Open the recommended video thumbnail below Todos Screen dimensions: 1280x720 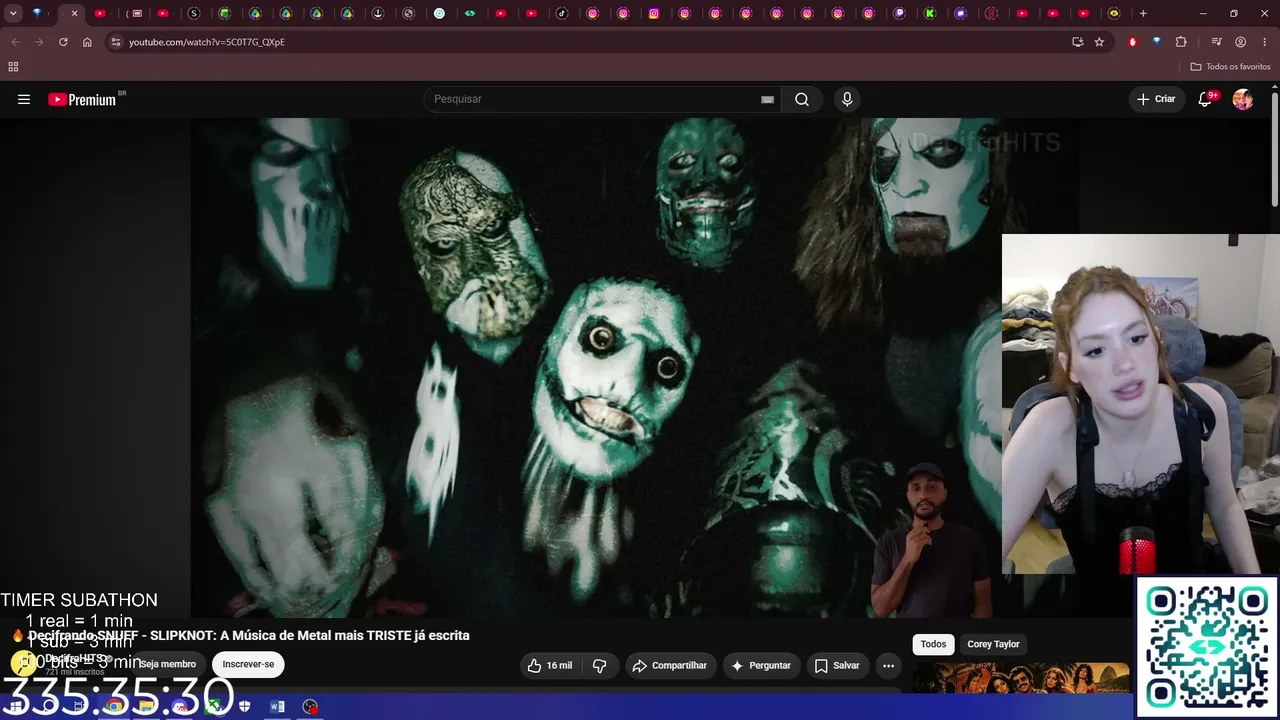click(x=1021, y=677)
